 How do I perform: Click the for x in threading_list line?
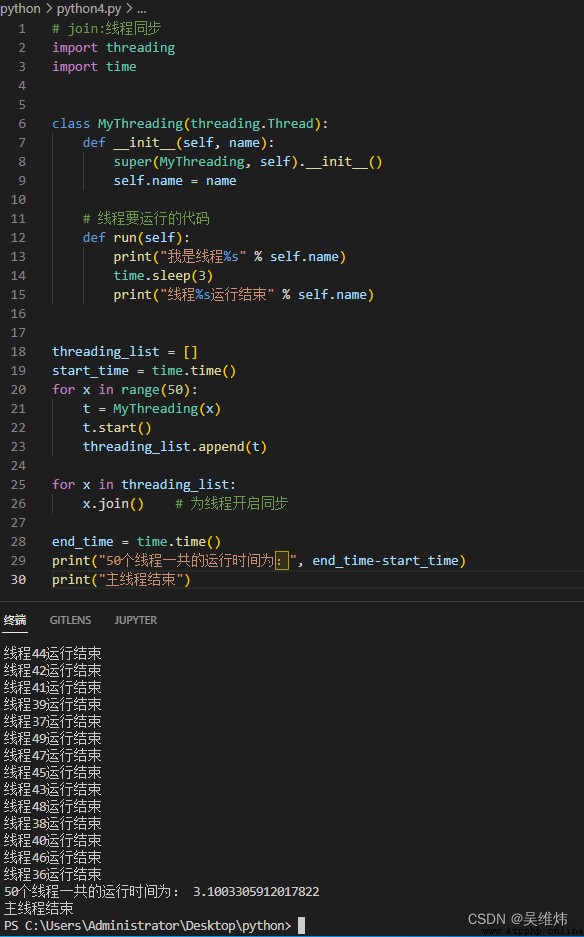[x=144, y=485]
